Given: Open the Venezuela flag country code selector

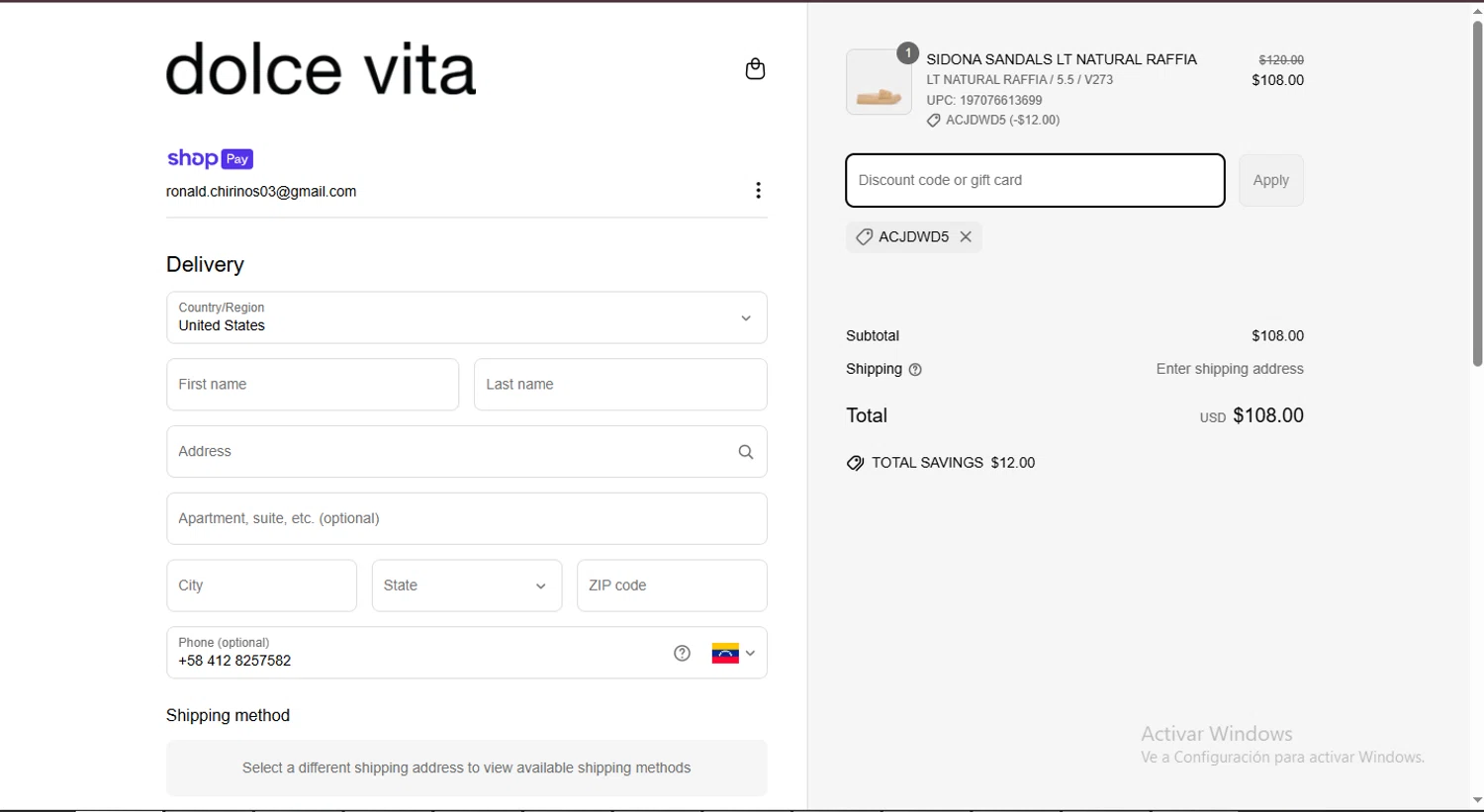Looking at the screenshot, I should pos(733,653).
